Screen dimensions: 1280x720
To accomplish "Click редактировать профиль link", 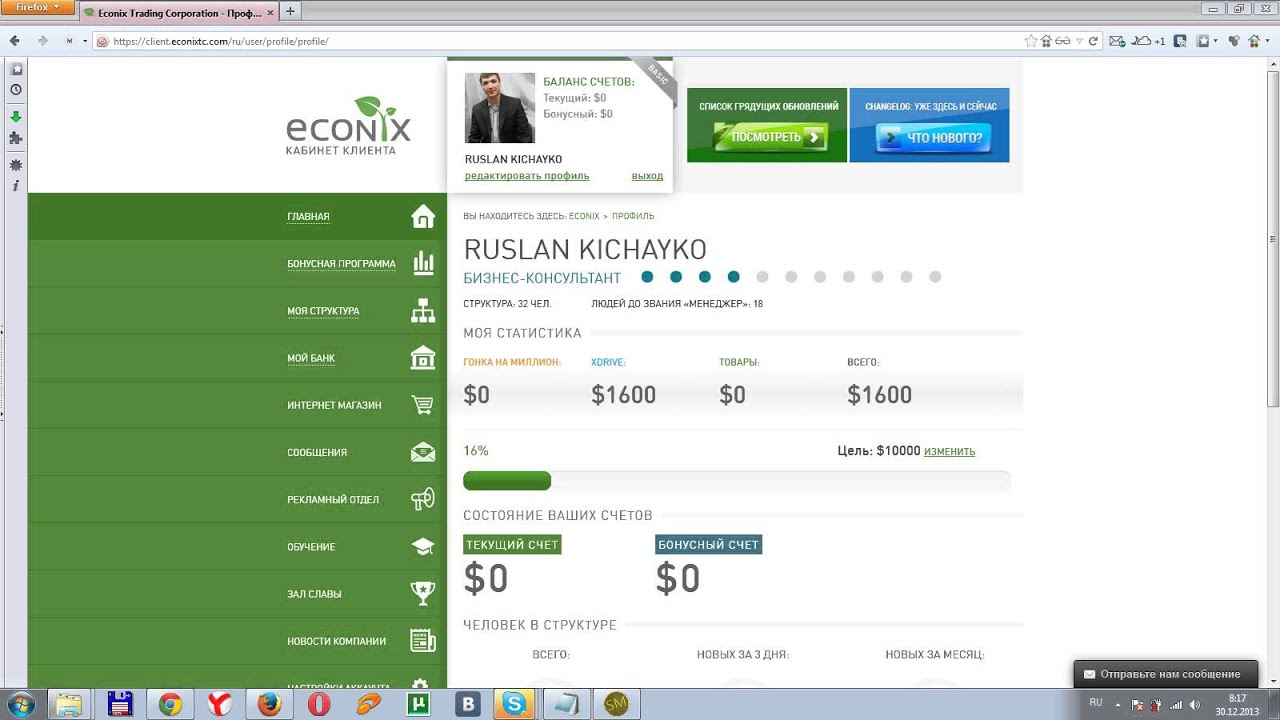I will coord(527,176).
